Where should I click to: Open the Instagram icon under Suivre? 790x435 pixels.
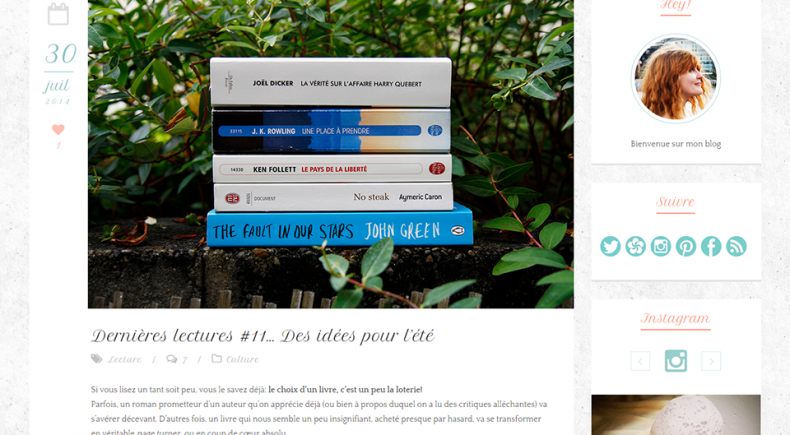tap(661, 246)
